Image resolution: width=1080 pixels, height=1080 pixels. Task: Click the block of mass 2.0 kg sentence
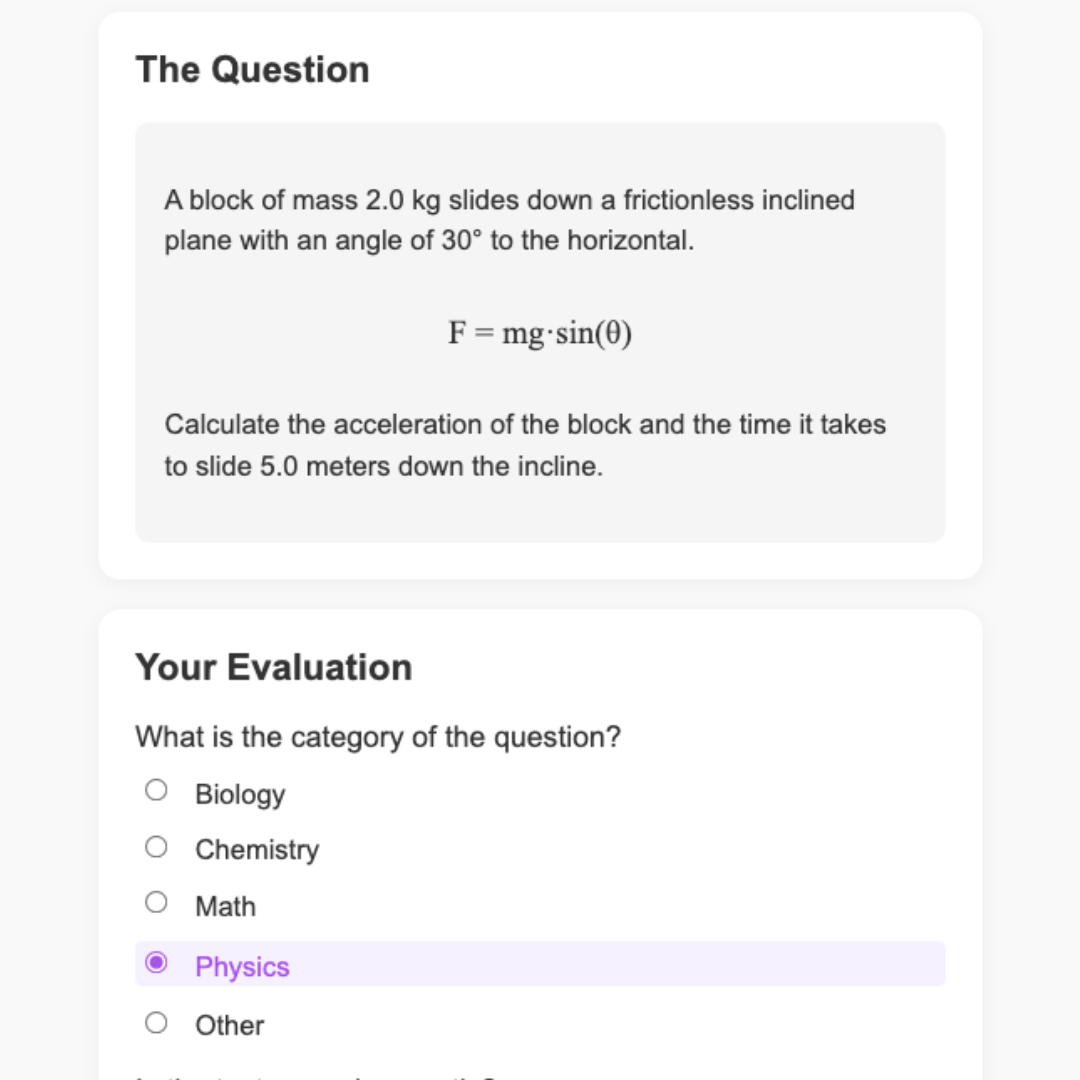(509, 220)
